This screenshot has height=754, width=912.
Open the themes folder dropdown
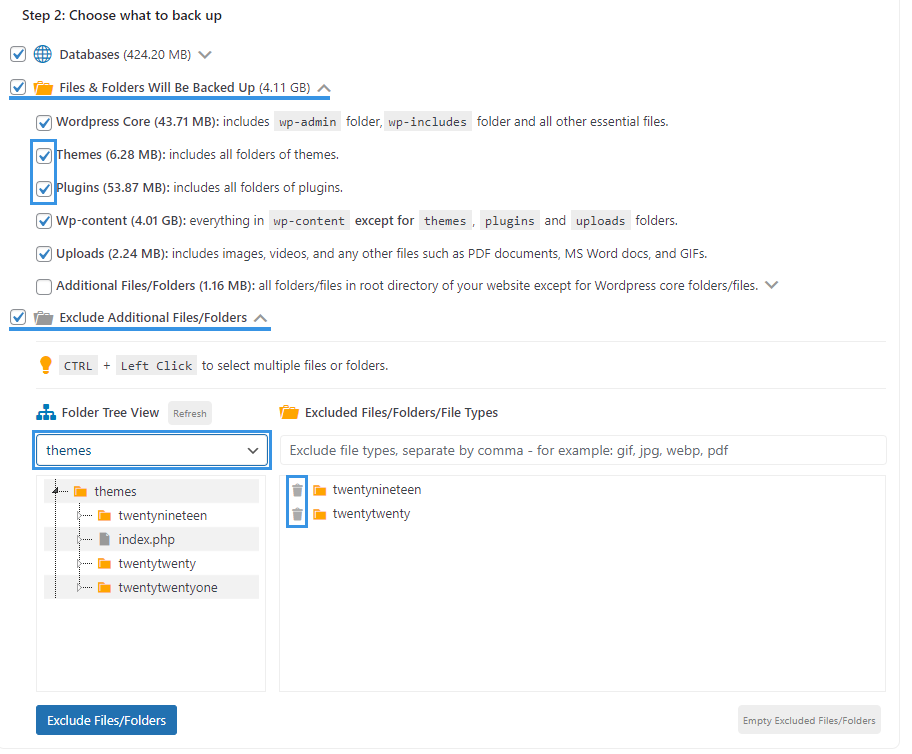[x=152, y=450]
